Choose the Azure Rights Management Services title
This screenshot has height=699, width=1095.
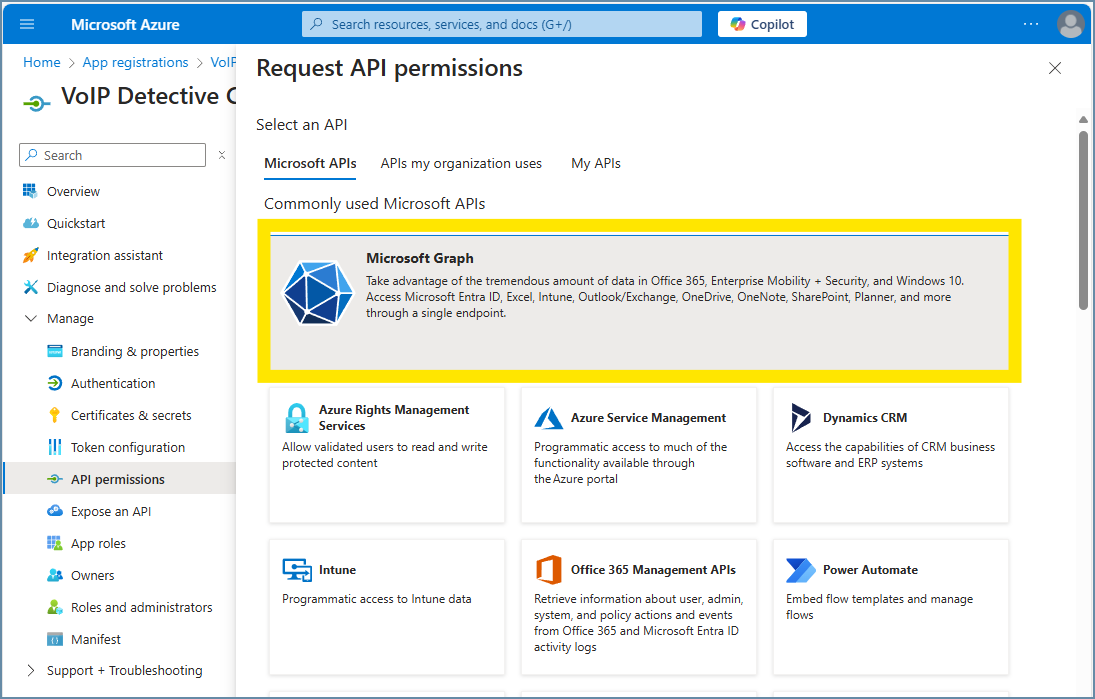coord(394,418)
